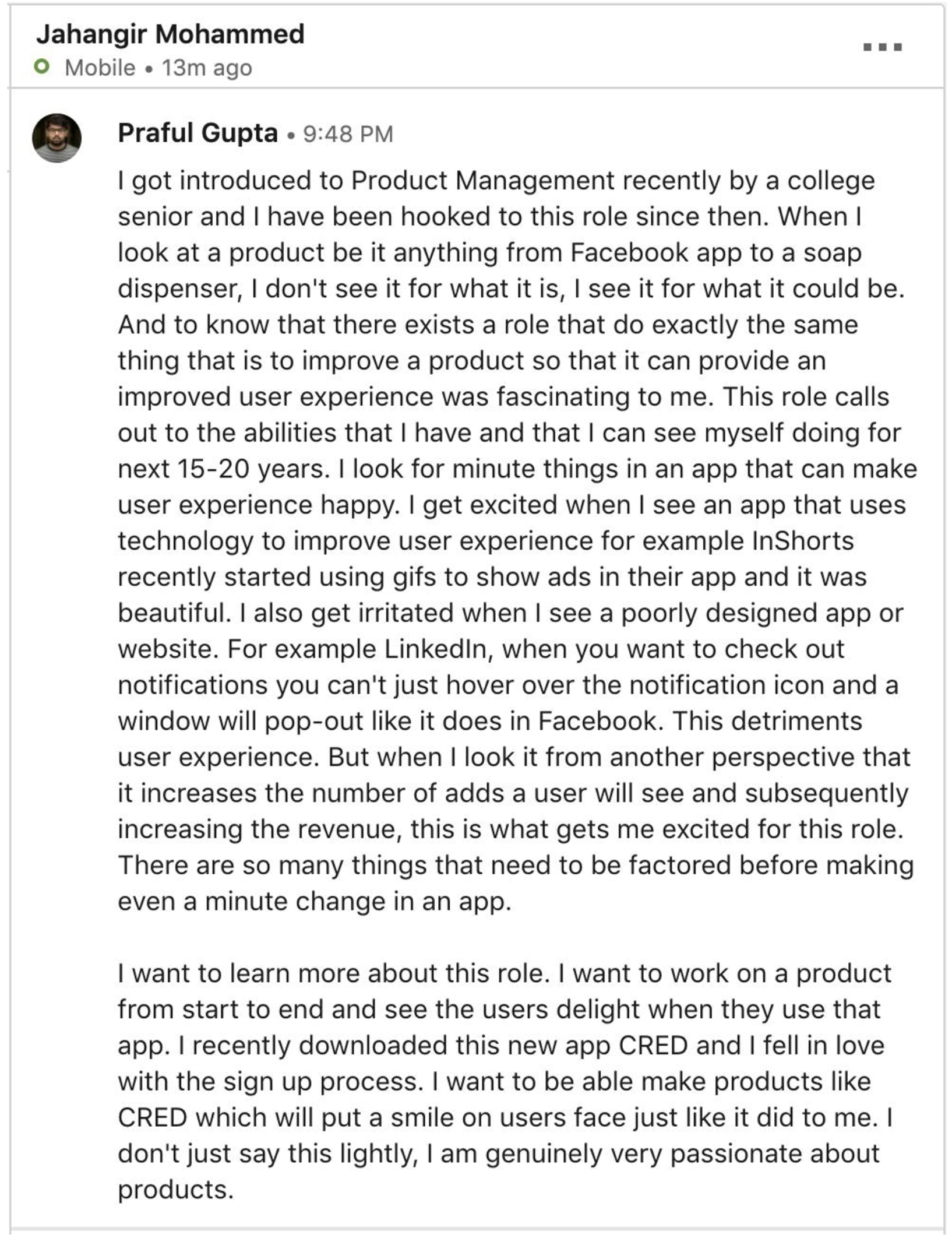This screenshot has width=952, height=1238.
Task: Open the three-dot more options menu
Action: pos(882,47)
